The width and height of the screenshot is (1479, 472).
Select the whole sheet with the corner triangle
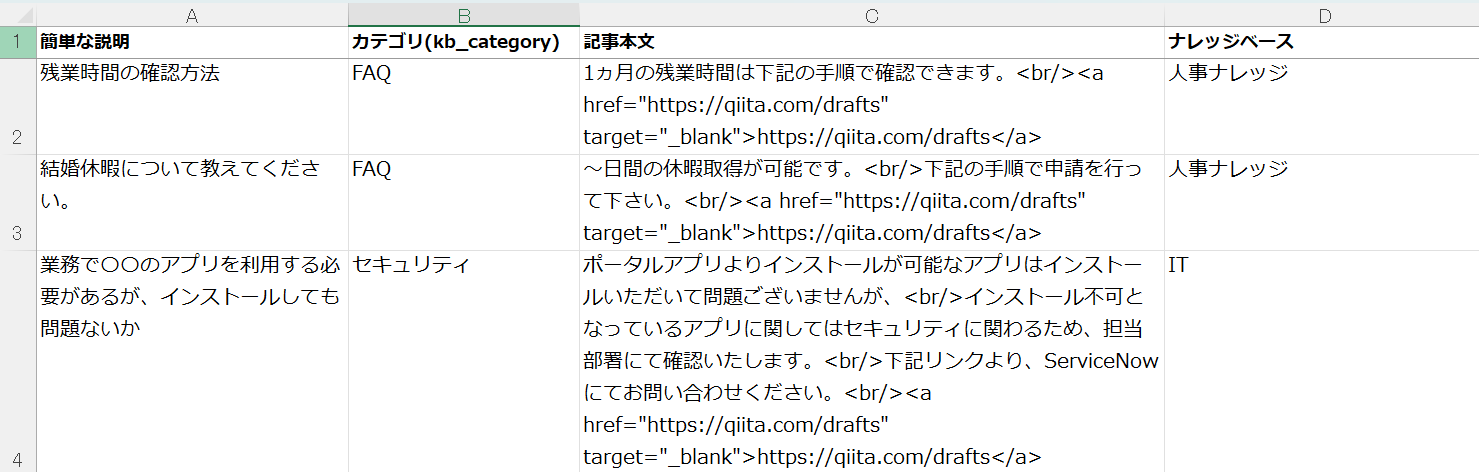[x=18, y=15]
